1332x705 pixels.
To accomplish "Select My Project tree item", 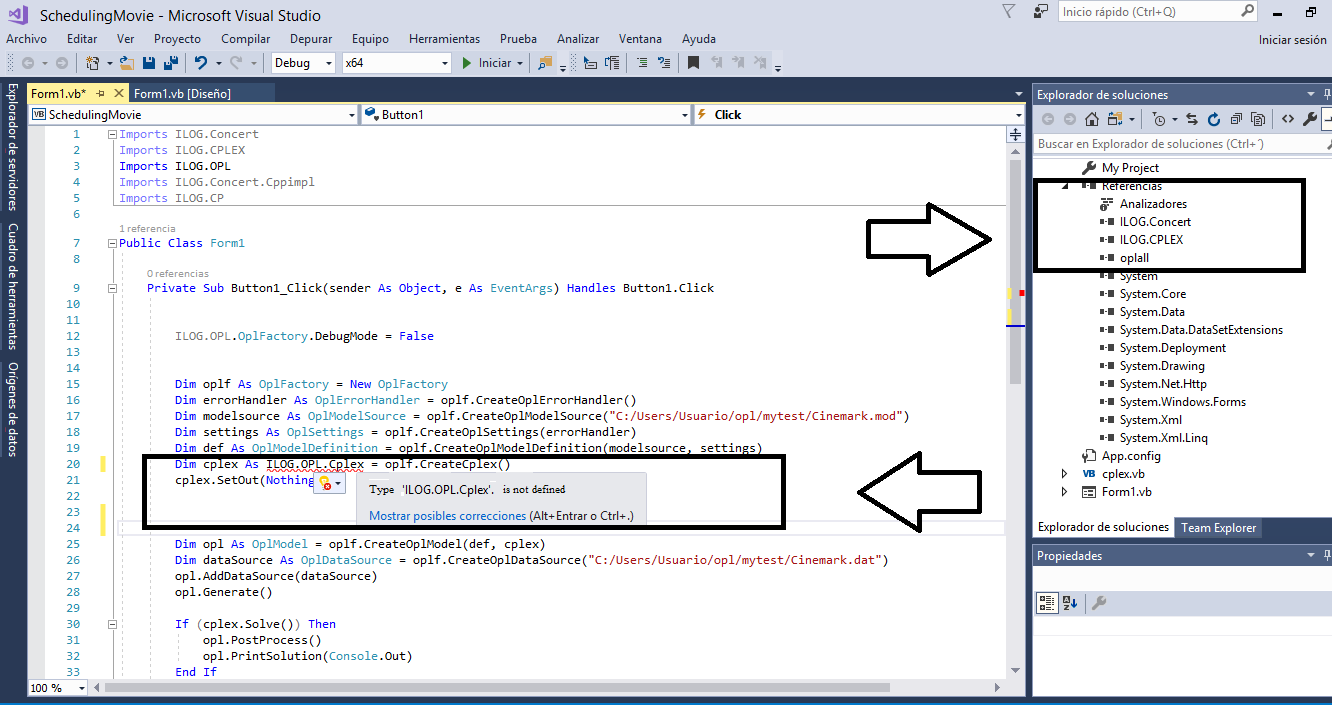I will (1130, 168).
